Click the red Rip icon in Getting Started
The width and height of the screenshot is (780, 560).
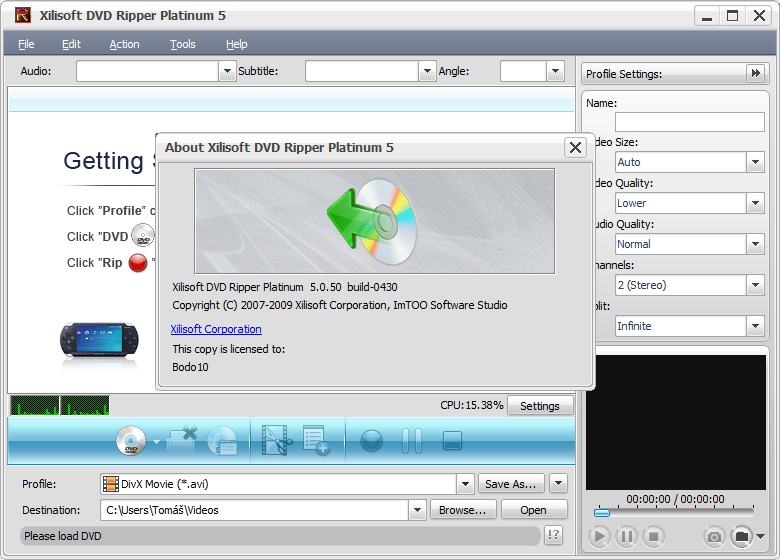[138, 263]
